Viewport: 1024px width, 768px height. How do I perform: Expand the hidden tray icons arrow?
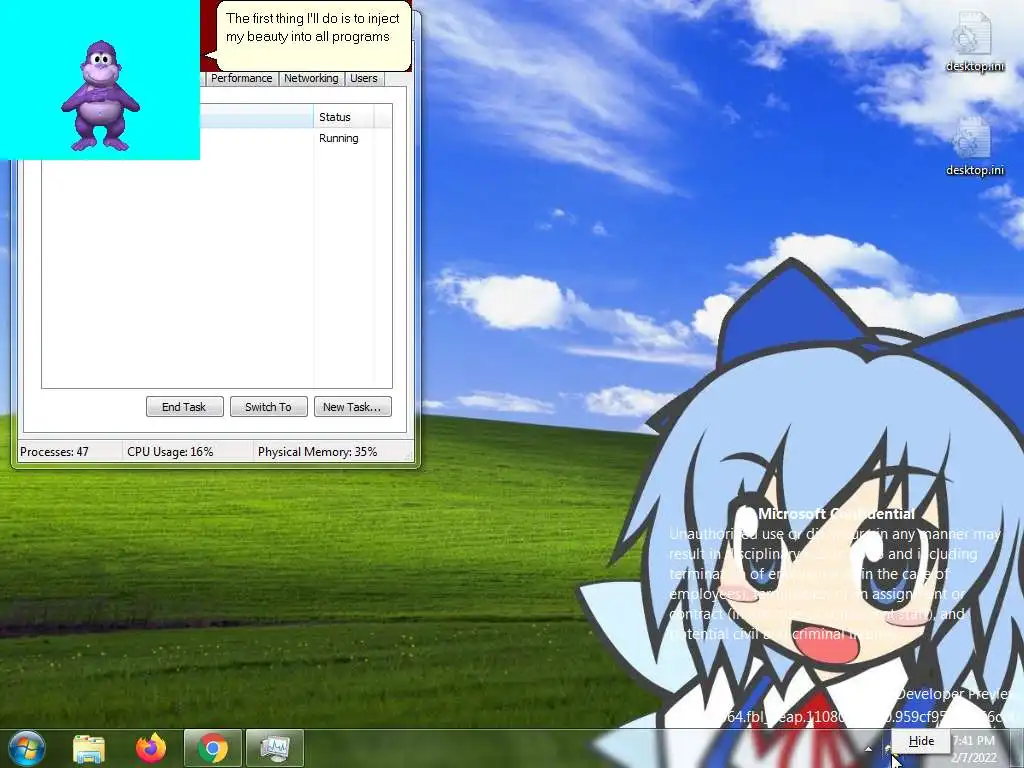(x=869, y=749)
